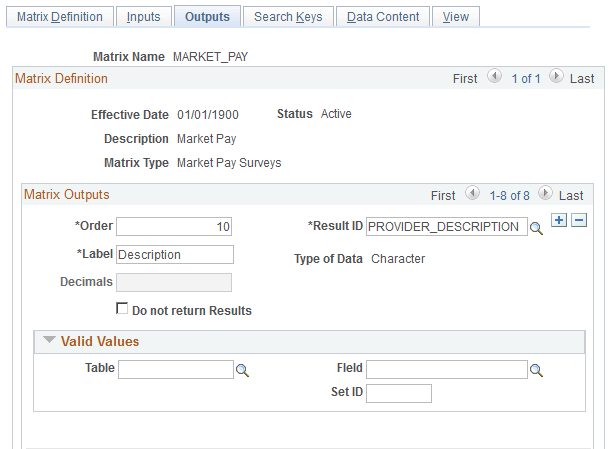Show previous row in Matrix Definition

point(494,76)
